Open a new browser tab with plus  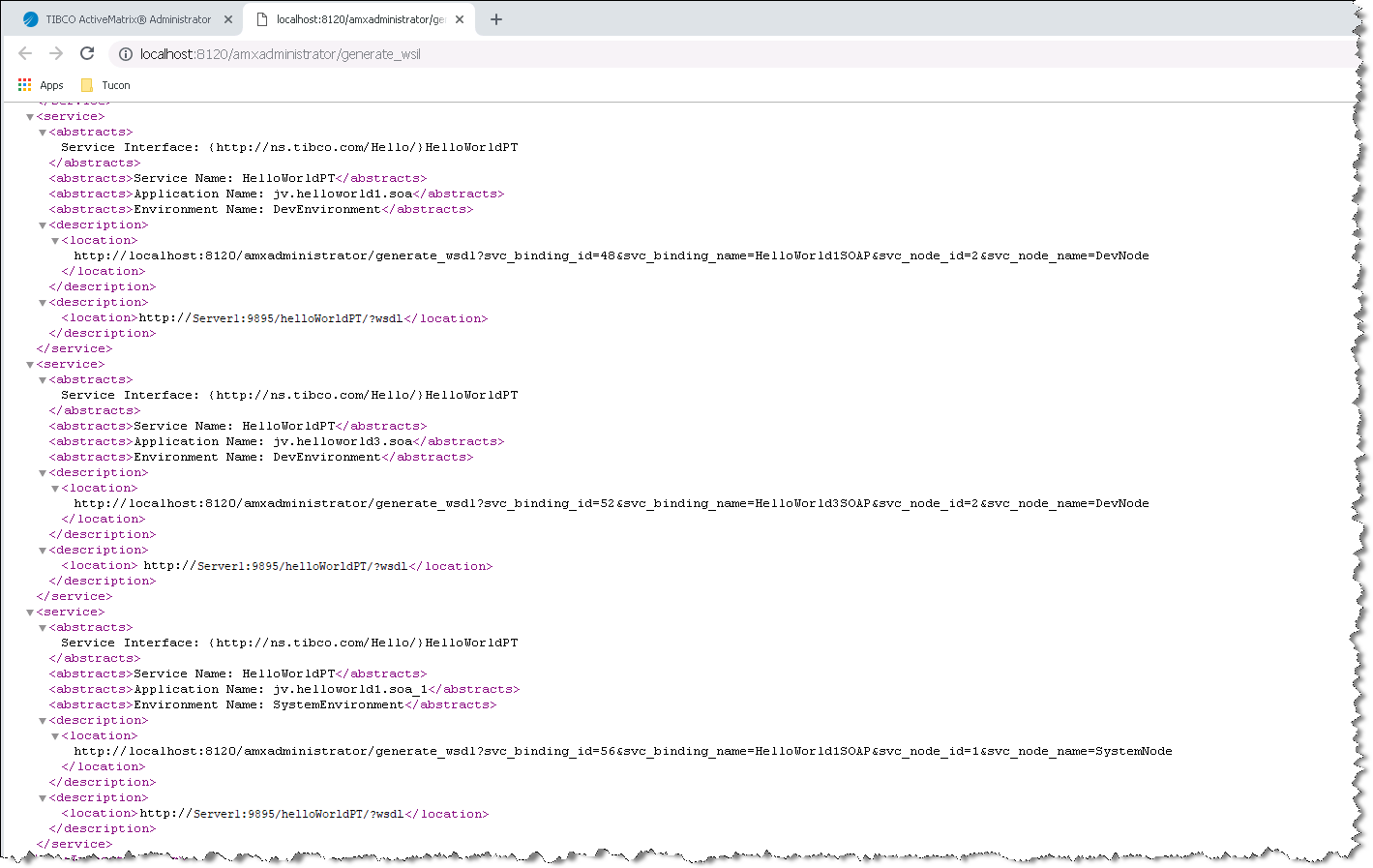tap(496, 19)
